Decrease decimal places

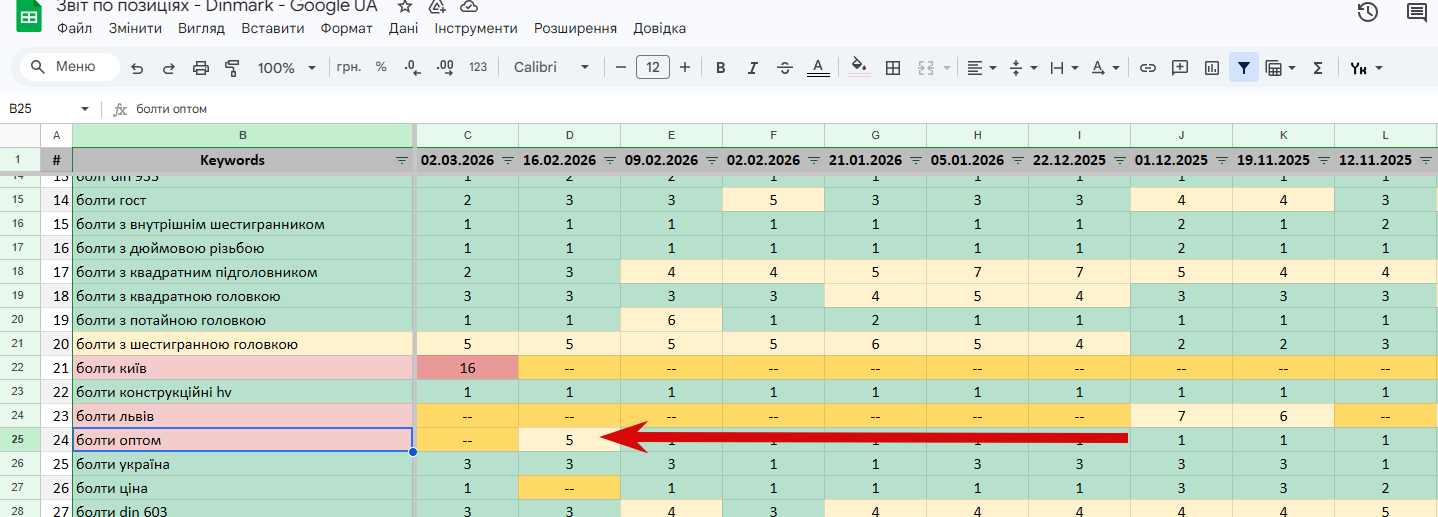(x=412, y=67)
